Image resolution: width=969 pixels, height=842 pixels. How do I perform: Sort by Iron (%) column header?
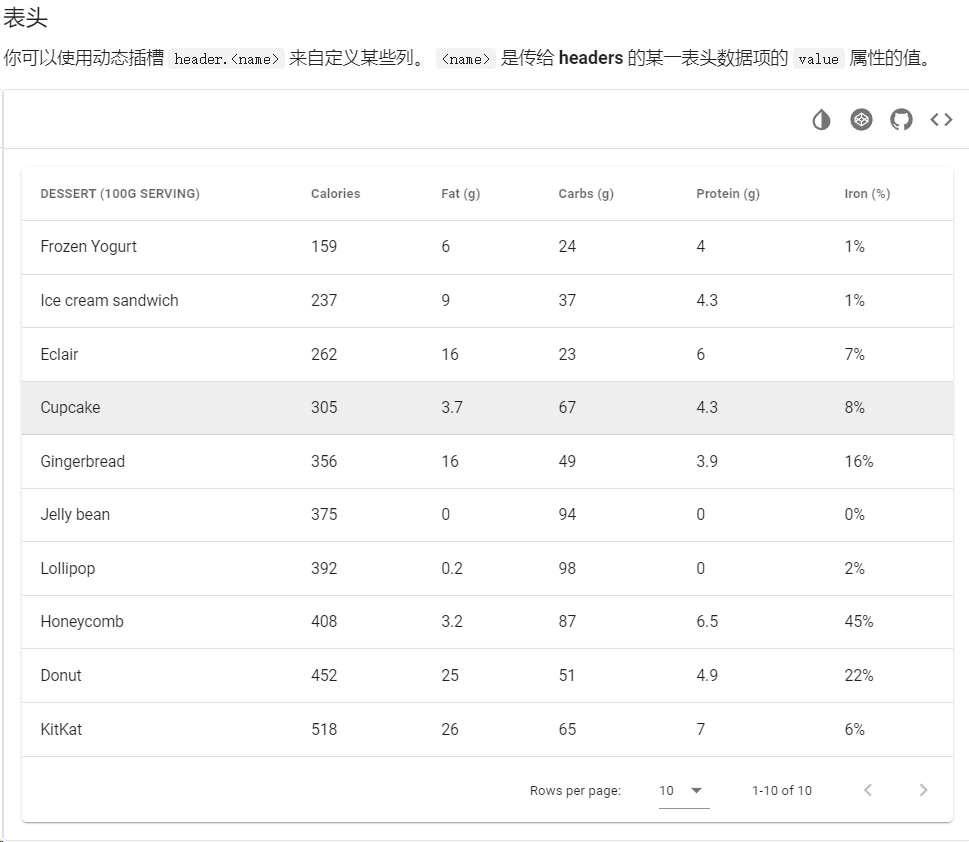(867, 194)
